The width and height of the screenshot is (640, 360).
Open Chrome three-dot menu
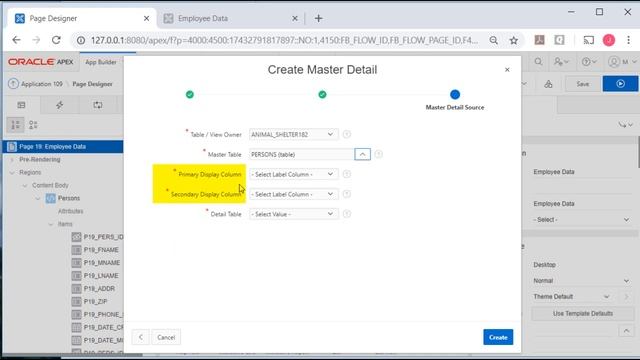tap(629, 40)
